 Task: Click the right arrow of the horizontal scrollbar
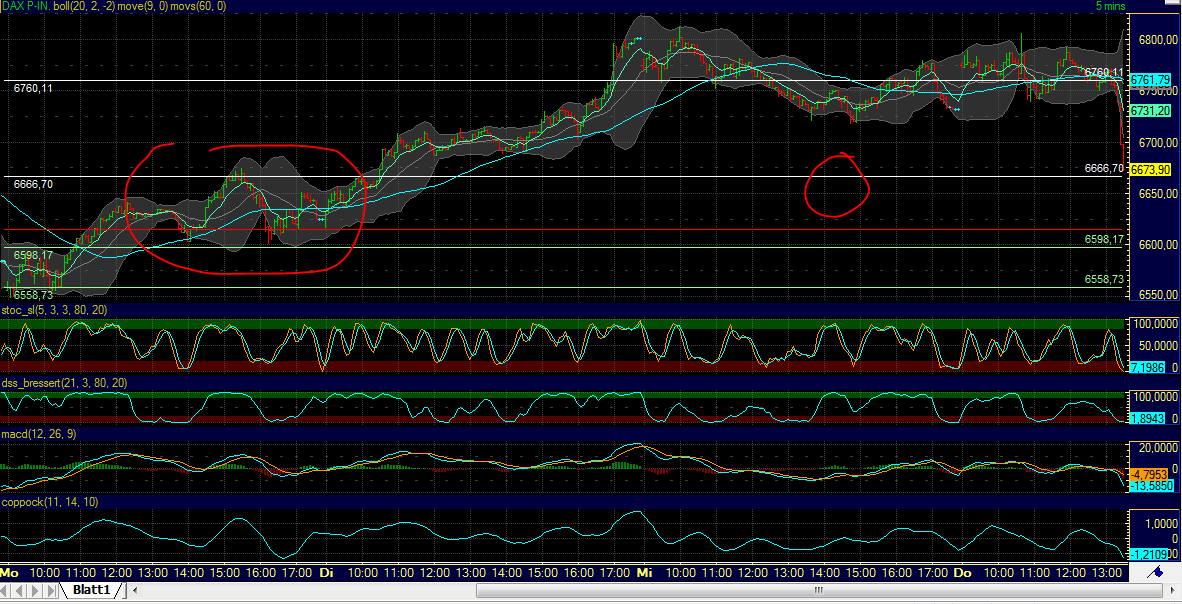(x=1173, y=591)
